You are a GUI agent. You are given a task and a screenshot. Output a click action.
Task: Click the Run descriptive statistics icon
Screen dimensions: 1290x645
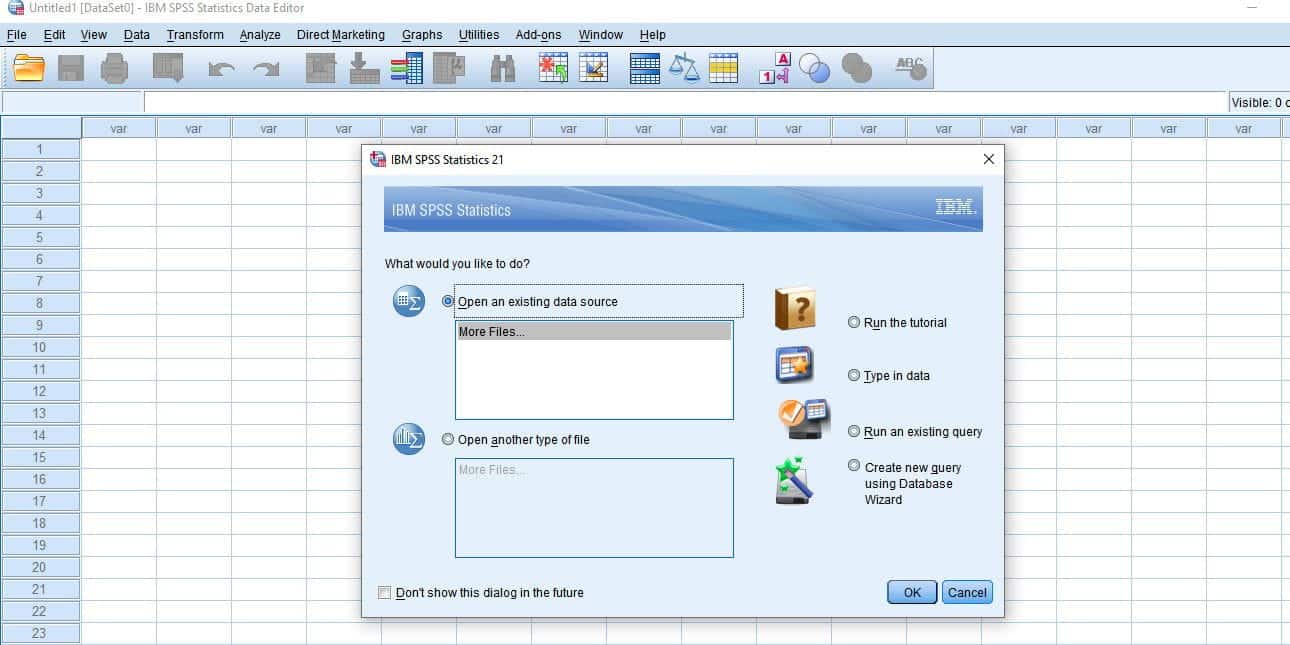pos(450,68)
